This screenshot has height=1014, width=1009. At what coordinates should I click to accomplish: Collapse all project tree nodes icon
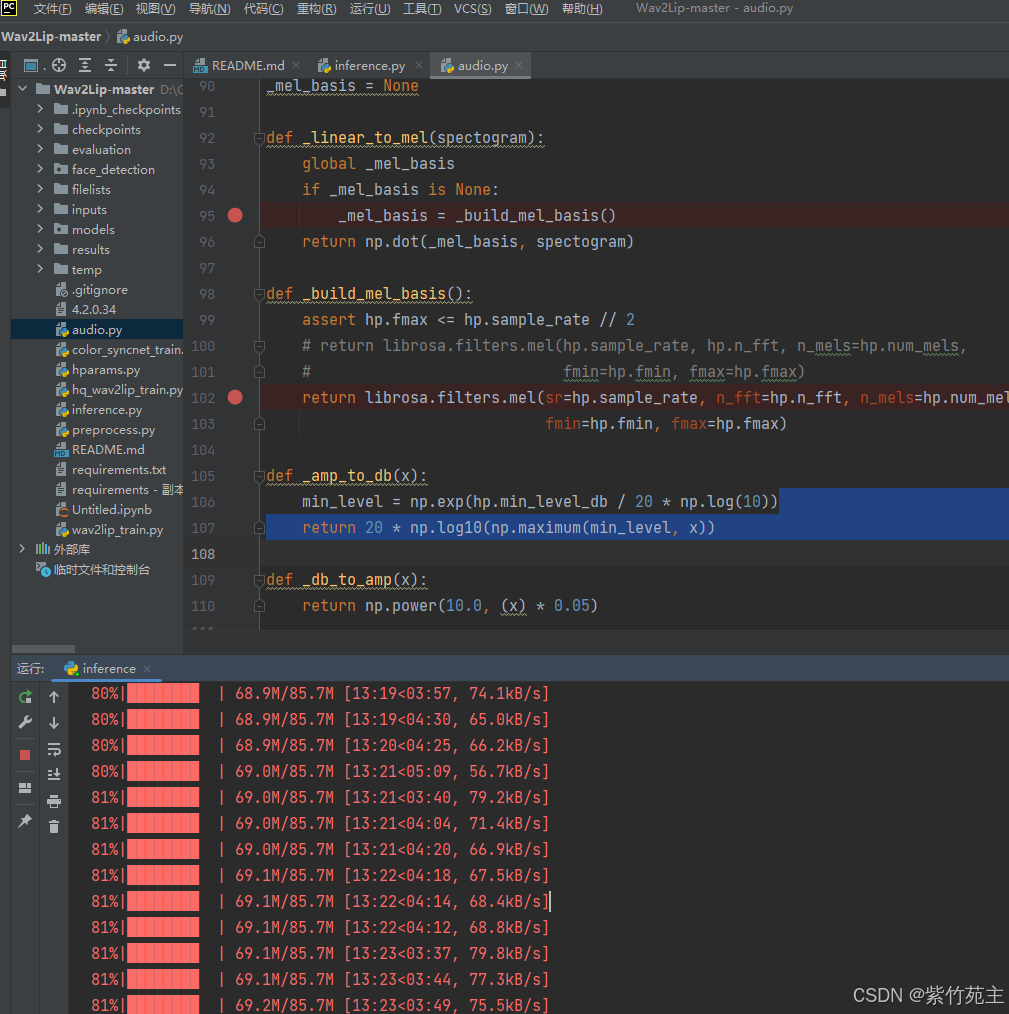coord(111,65)
